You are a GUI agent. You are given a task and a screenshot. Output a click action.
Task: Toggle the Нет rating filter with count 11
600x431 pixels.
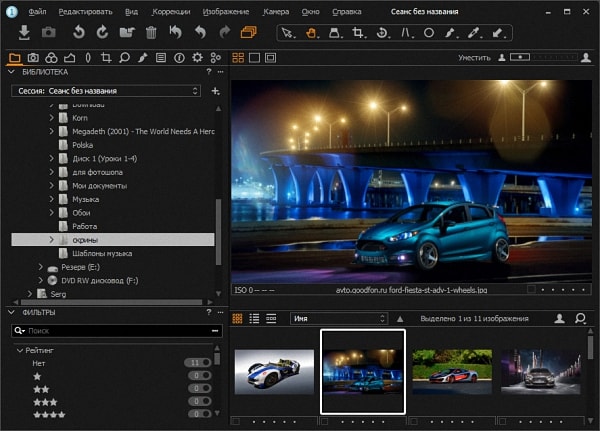(198, 362)
